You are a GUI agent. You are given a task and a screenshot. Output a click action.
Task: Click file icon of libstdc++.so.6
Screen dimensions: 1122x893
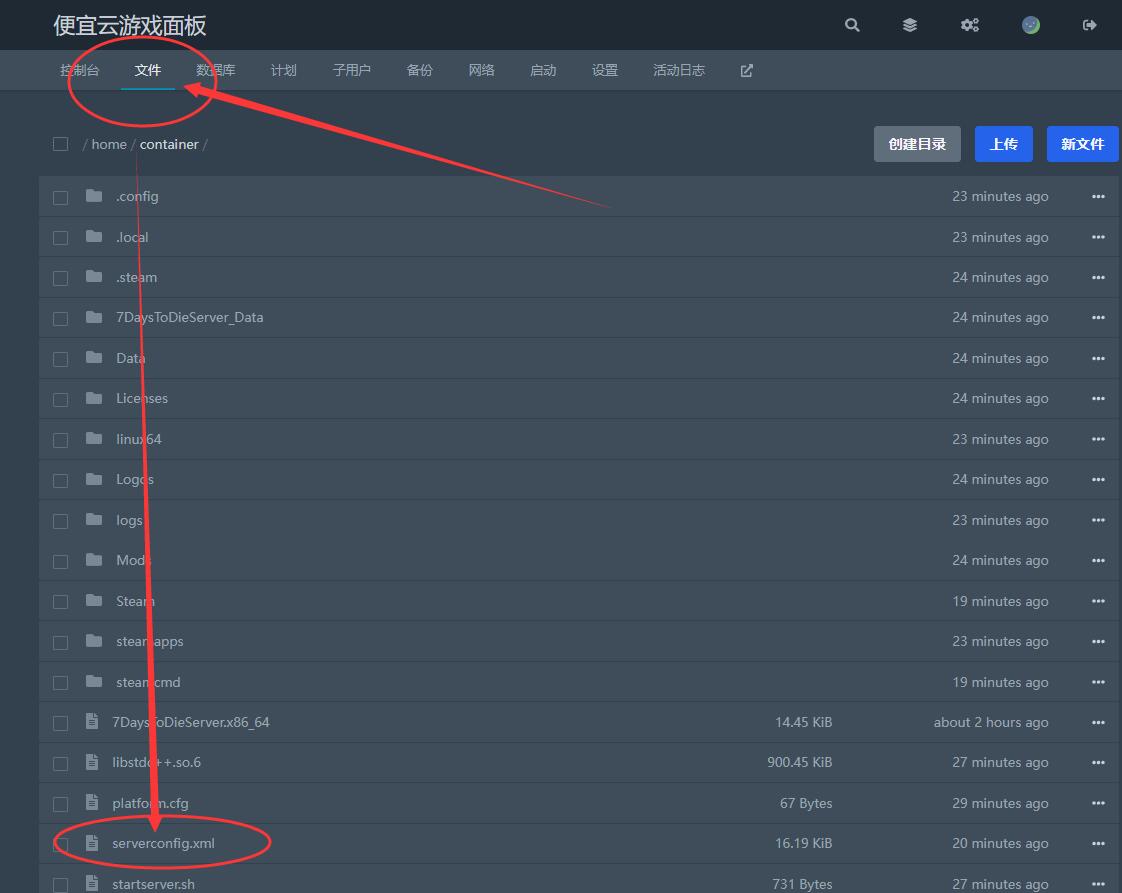coord(92,762)
